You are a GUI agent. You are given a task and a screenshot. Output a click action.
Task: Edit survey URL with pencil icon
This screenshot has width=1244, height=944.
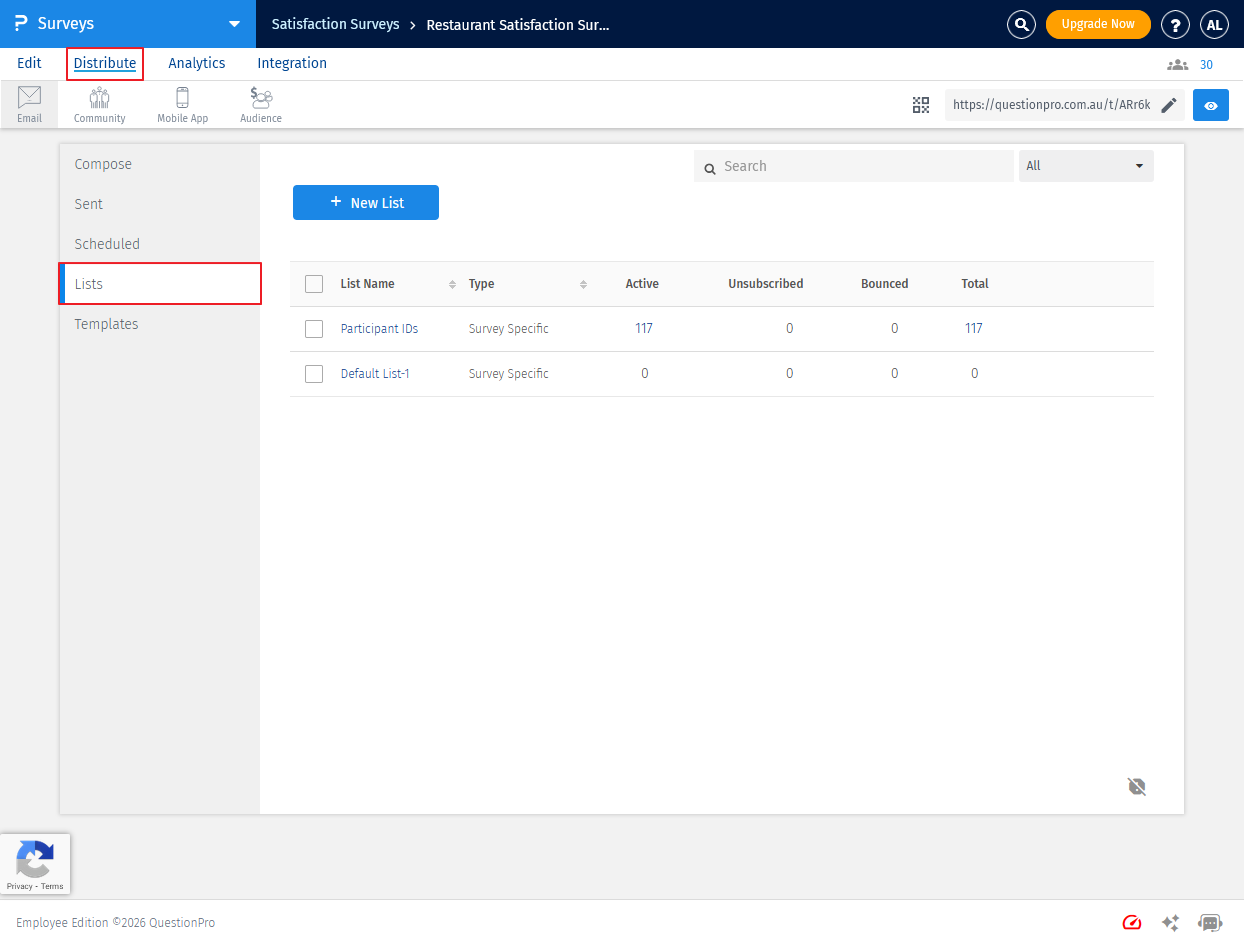click(x=1169, y=105)
